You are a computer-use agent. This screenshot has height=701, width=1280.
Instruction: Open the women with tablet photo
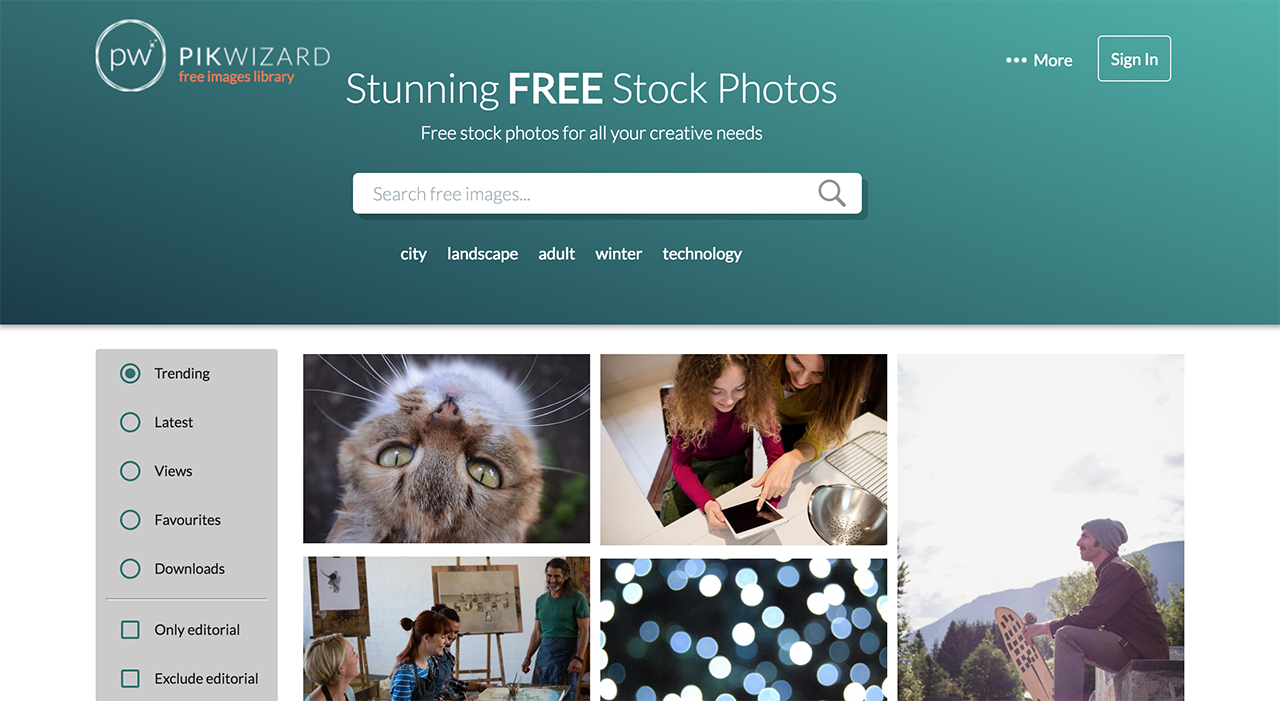click(x=743, y=449)
